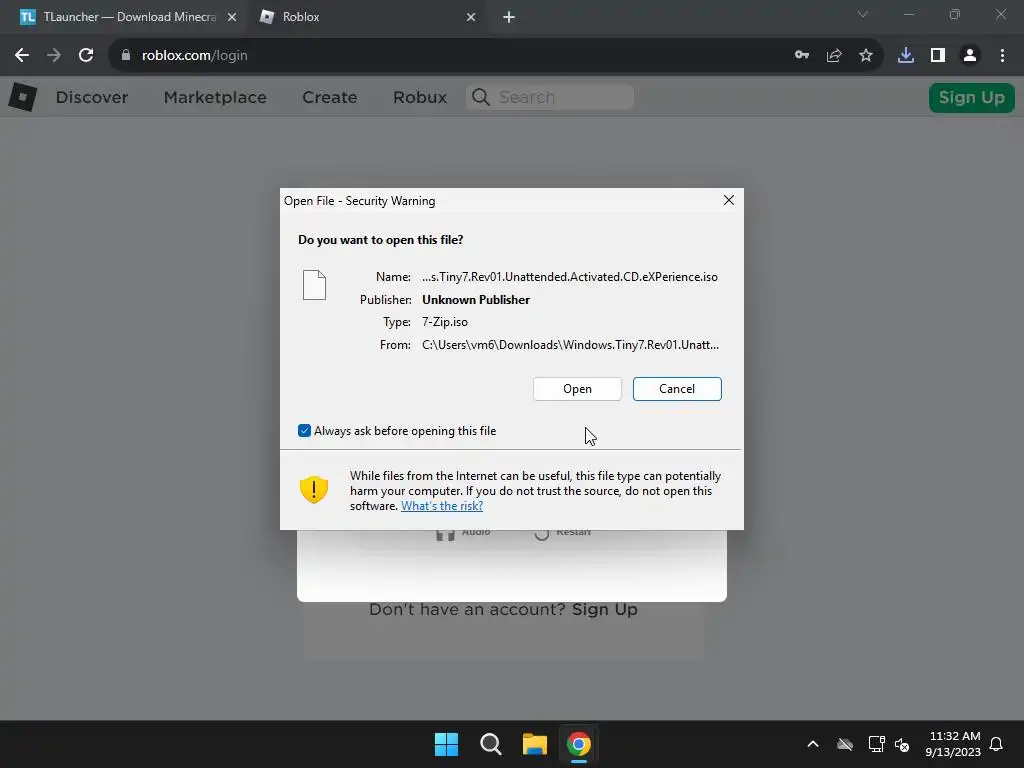Click the network tray icon
This screenshot has width=1024, height=768.
[x=876, y=744]
